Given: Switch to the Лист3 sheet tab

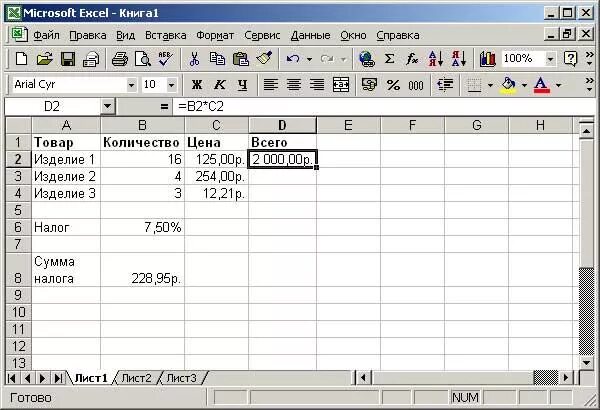Looking at the screenshot, I should pyautogui.click(x=181, y=378).
